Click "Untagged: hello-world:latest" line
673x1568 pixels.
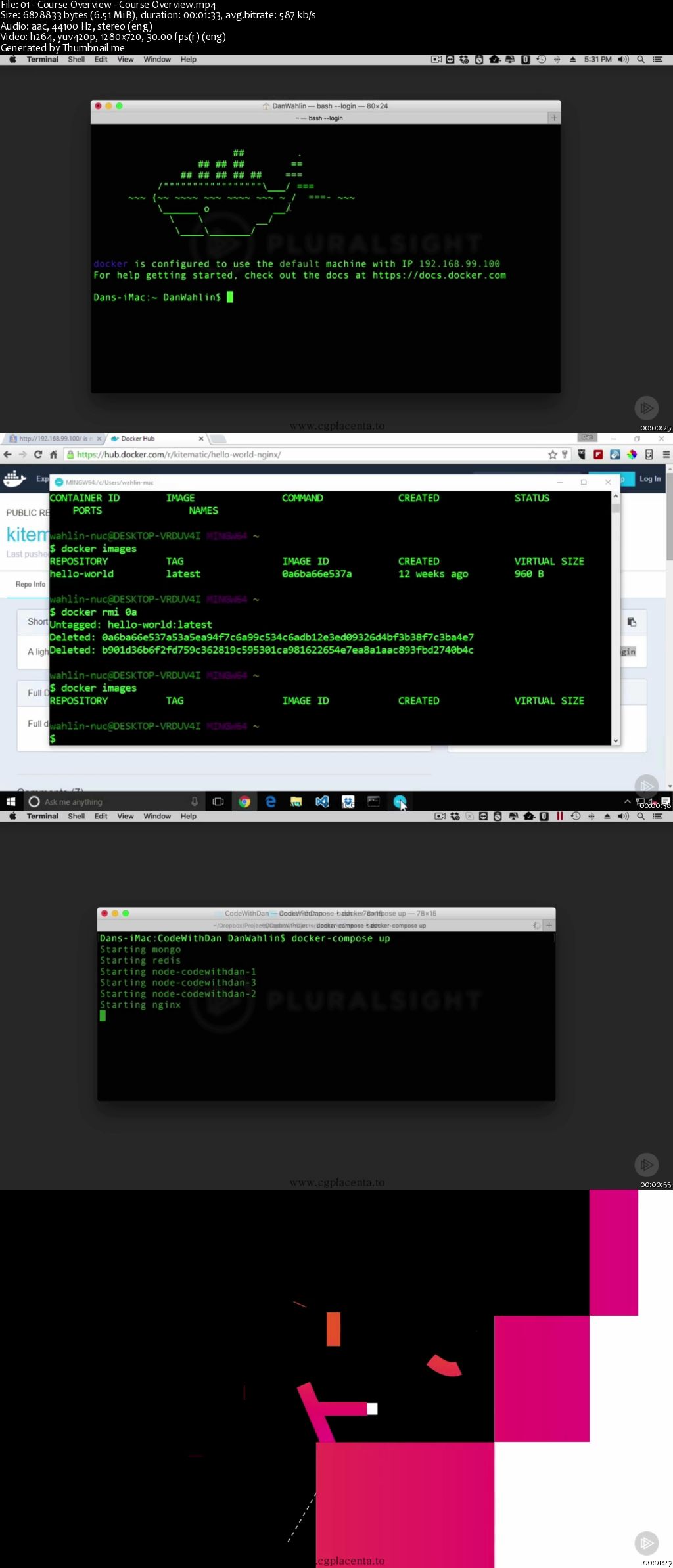coord(131,625)
